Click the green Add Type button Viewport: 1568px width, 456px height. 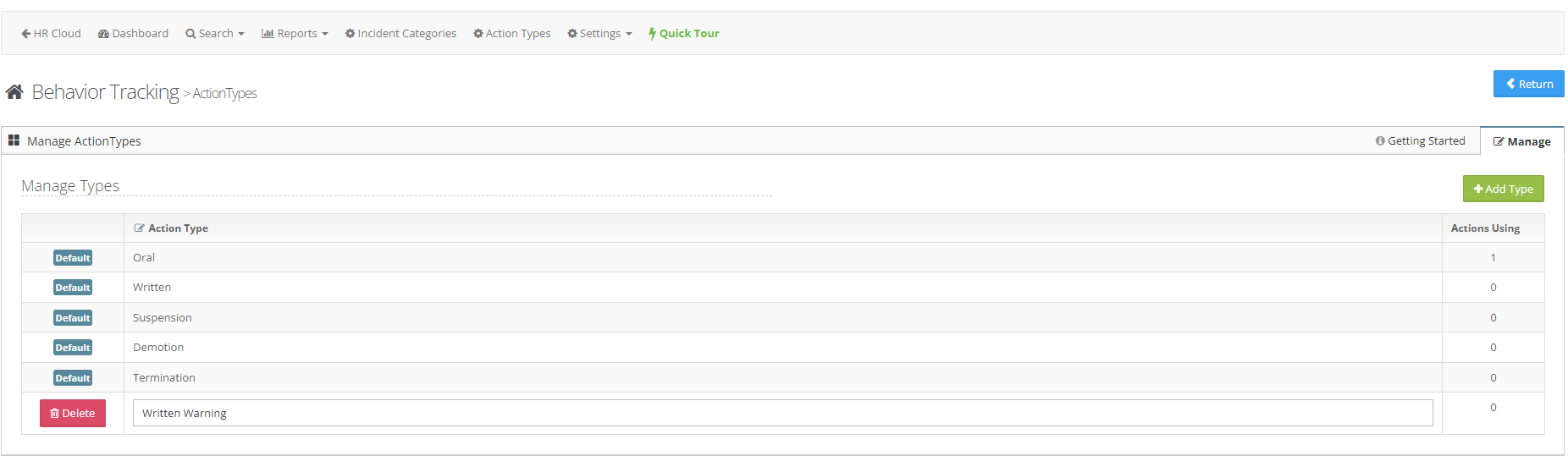1503,189
